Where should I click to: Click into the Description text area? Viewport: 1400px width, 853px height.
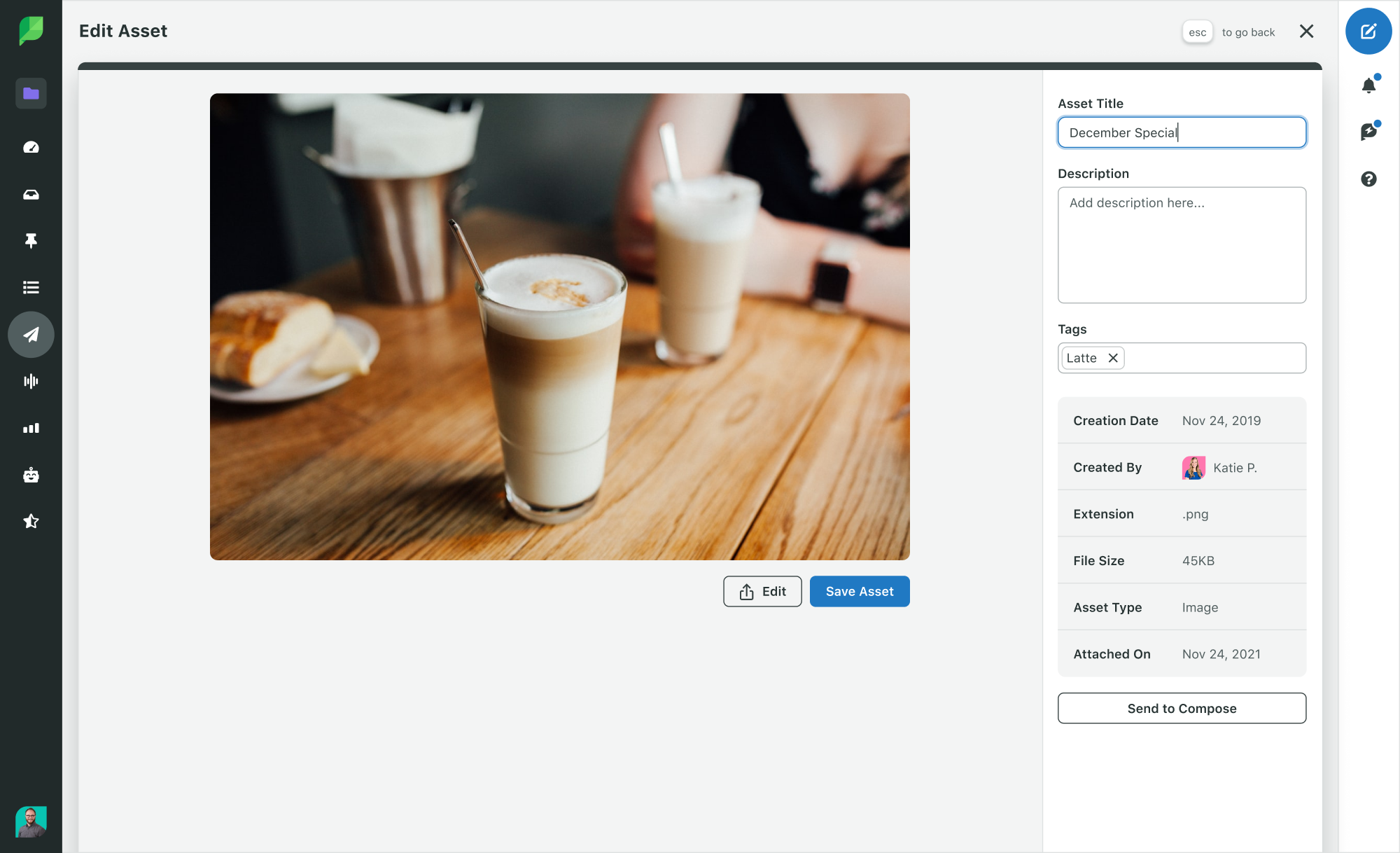point(1182,245)
